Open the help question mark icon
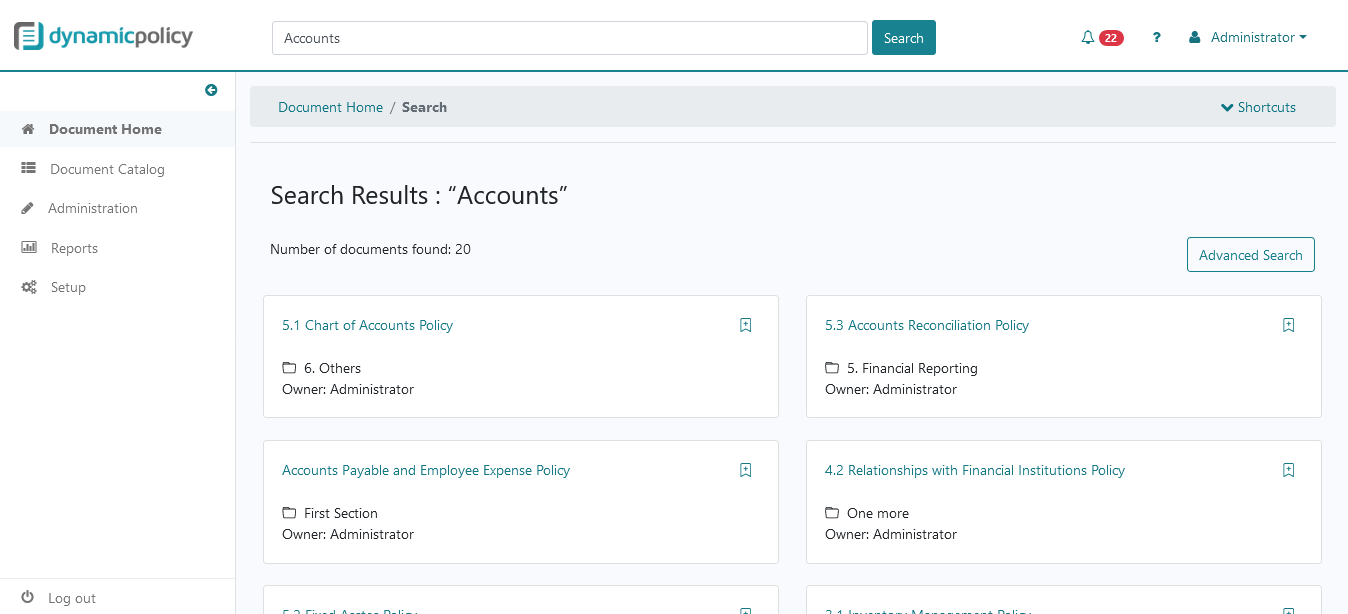The height and width of the screenshot is (614, 1348). point(1157,38)
